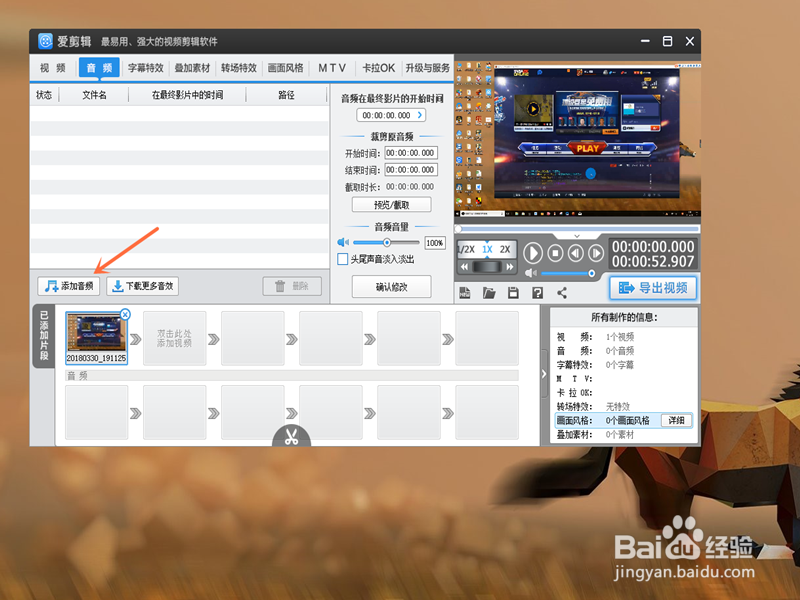Click 下载更多音效 download more sound effects
Image resolution: width=800 pixels, height=600 pixels.
142,286
